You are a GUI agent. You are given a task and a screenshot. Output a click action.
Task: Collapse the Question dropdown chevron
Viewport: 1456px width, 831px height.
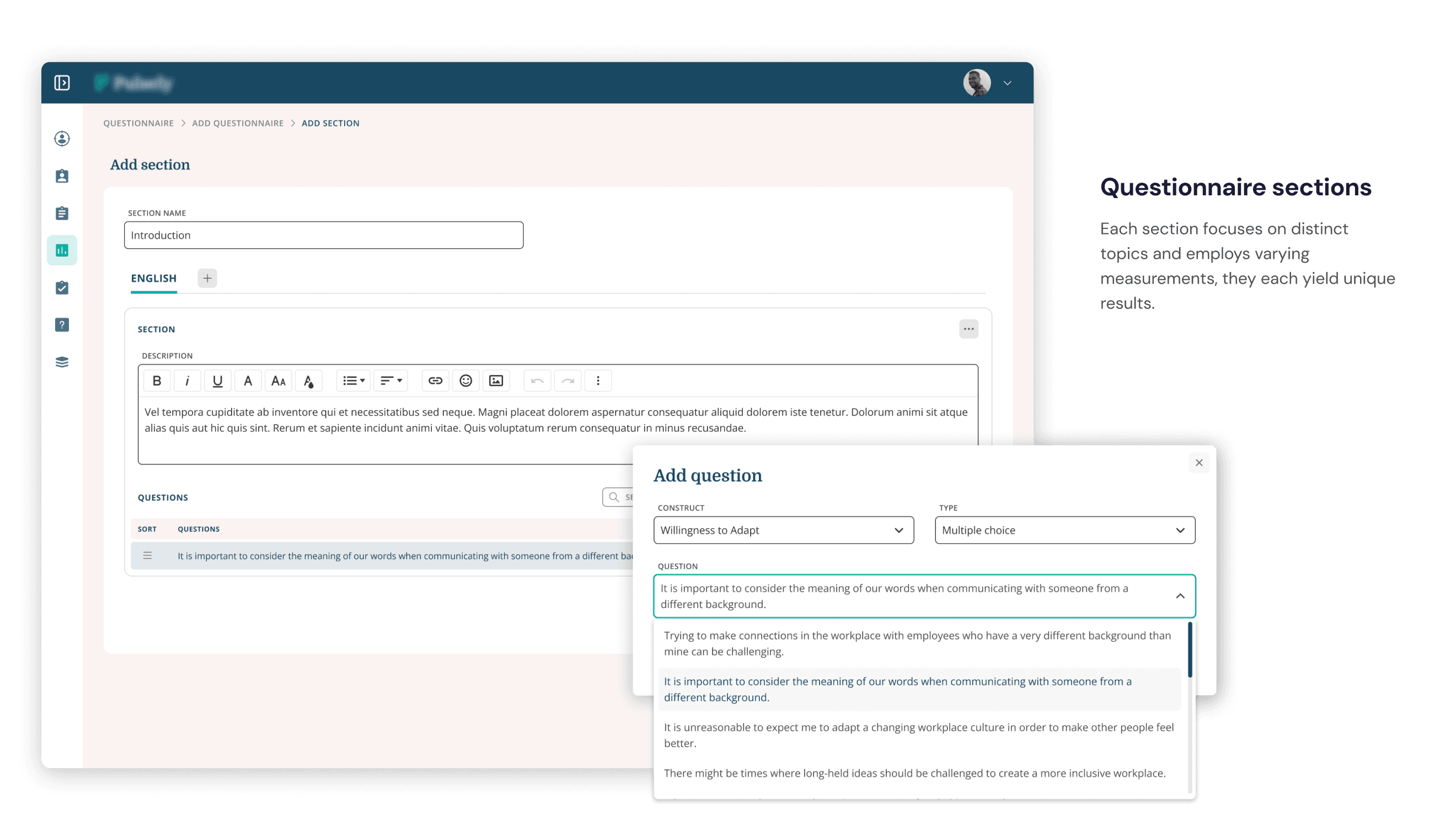click(1180, 596)
